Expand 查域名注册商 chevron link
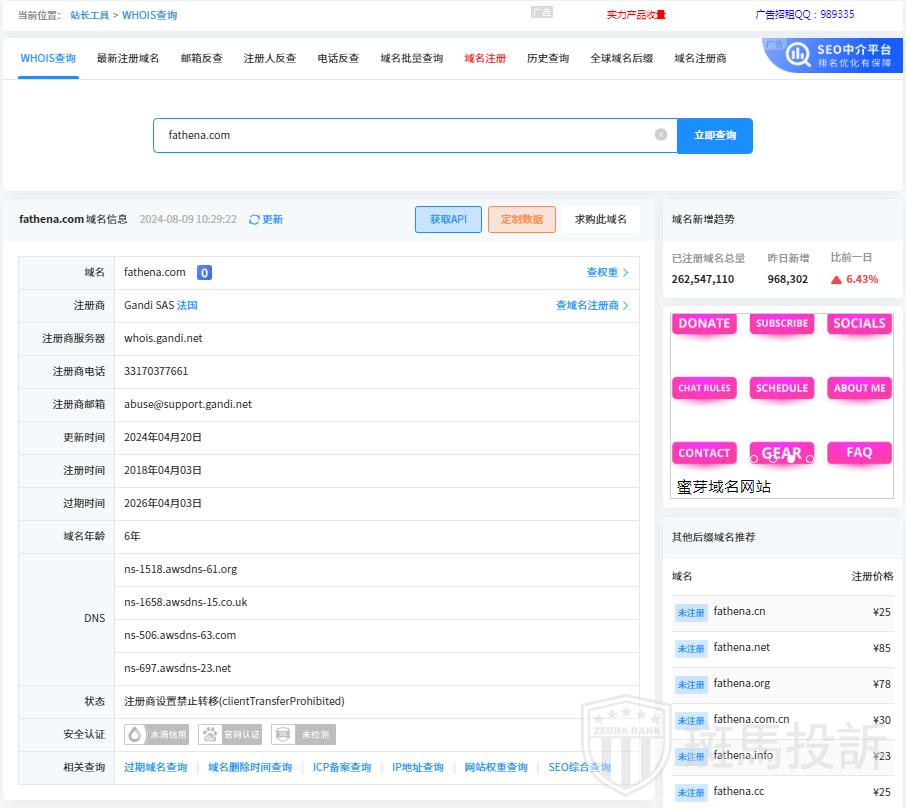This screenshot has width=906, height=808. 592,306
